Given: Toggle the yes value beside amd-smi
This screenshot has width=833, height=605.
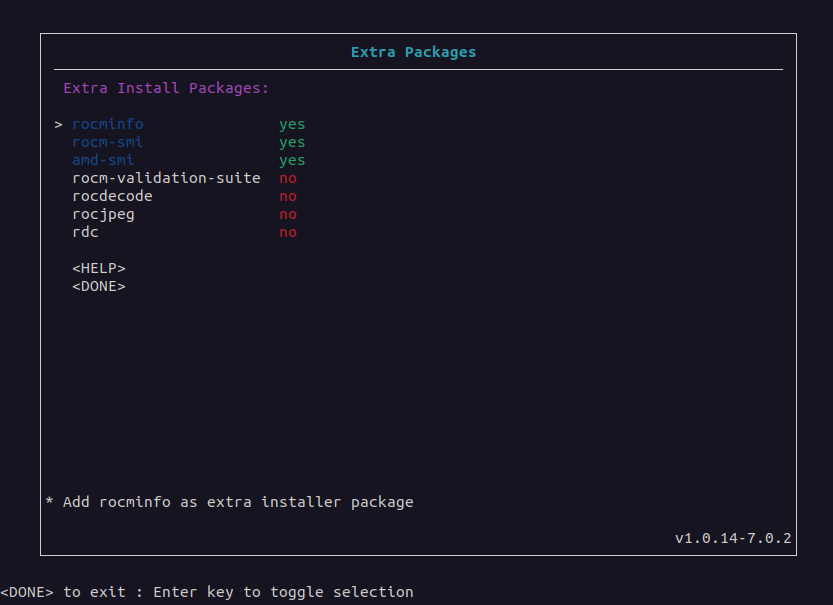Looking at the screenshot, I should [x=292, y=161].
